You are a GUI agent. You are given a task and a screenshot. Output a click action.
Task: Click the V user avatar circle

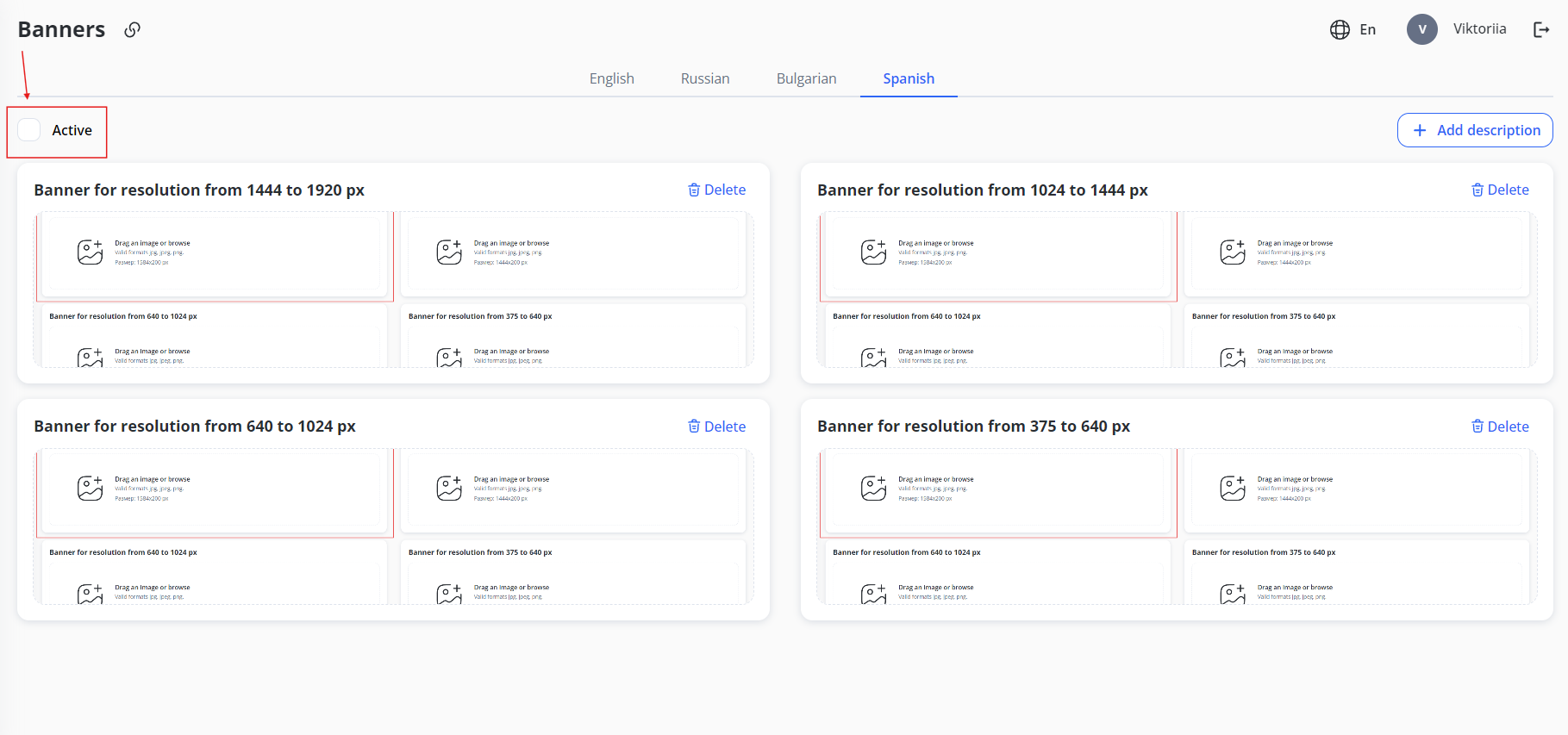tap(1422, 29)
